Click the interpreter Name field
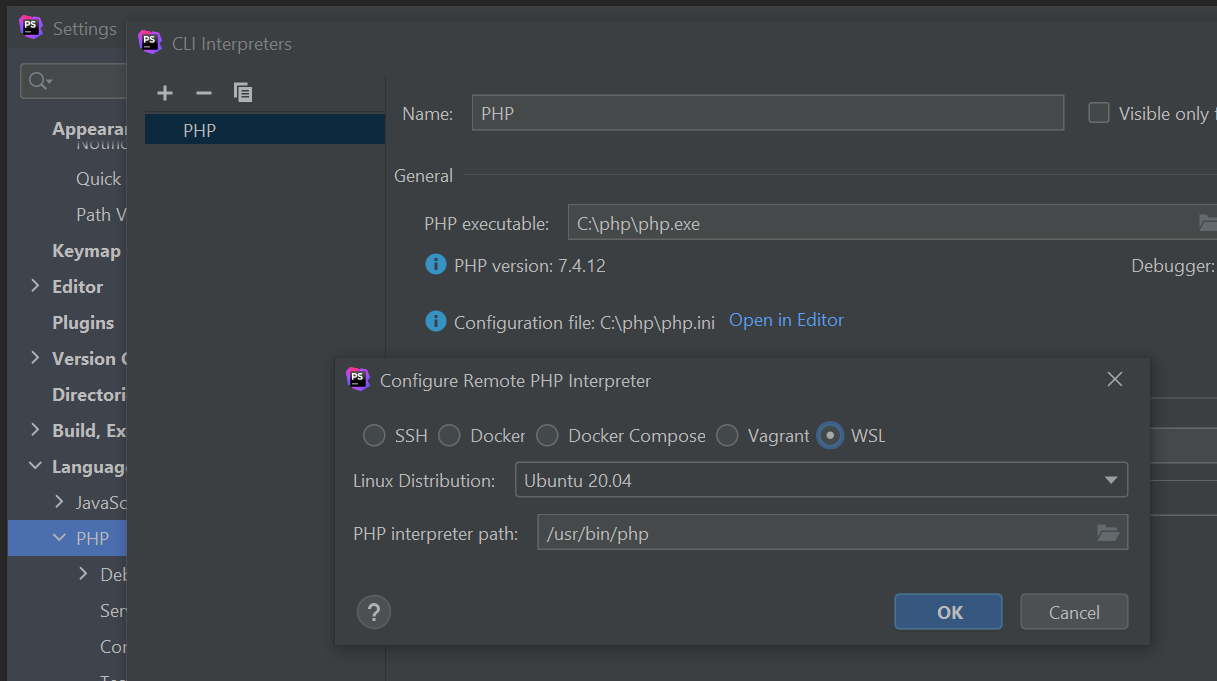This screenshot has width=1217, height=681. pos(767,113)
